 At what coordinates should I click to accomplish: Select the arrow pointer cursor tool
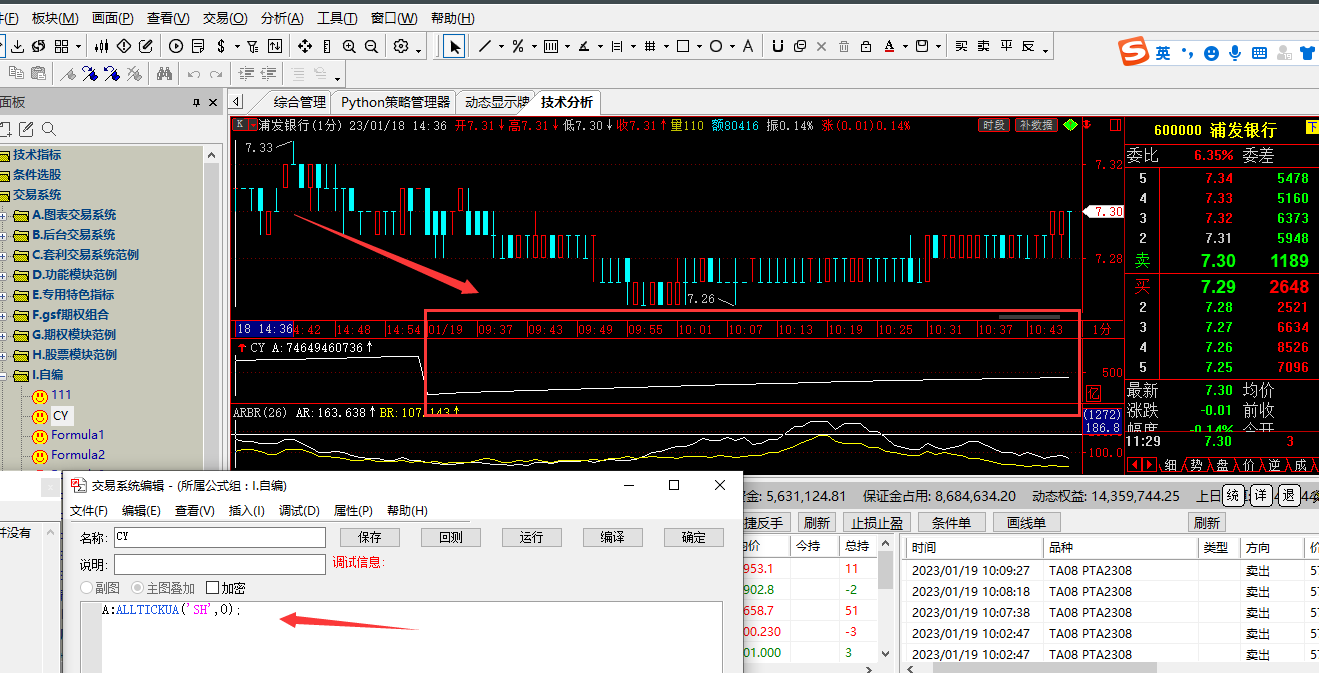[454, 46]
